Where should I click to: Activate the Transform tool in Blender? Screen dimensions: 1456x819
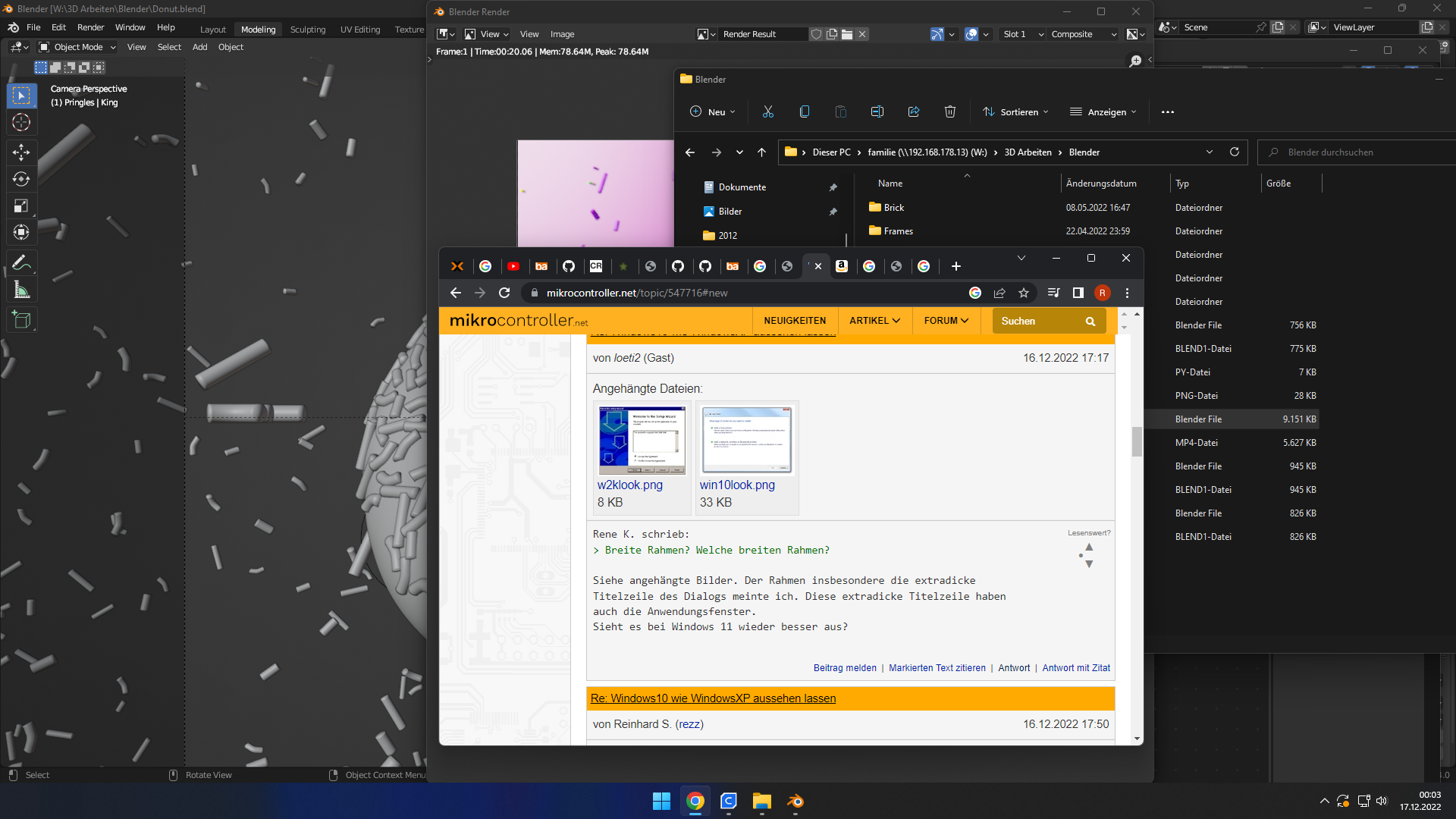tap(21, 232)
